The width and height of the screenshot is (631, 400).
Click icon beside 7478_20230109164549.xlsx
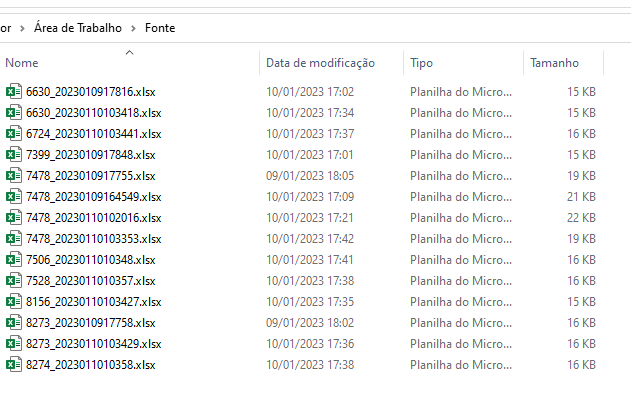pos(14,196)
